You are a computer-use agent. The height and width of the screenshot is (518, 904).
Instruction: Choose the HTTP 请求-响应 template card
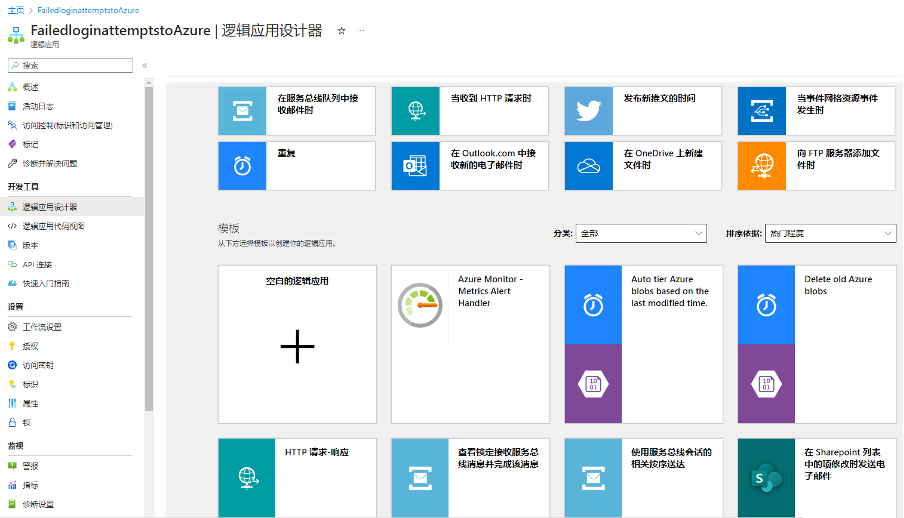coord(297,478)
